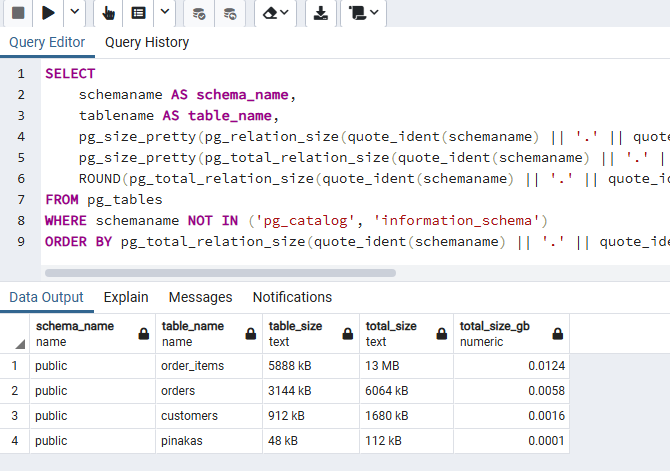Open the Macros dropdown
The image size is (670, 471).
363,13
